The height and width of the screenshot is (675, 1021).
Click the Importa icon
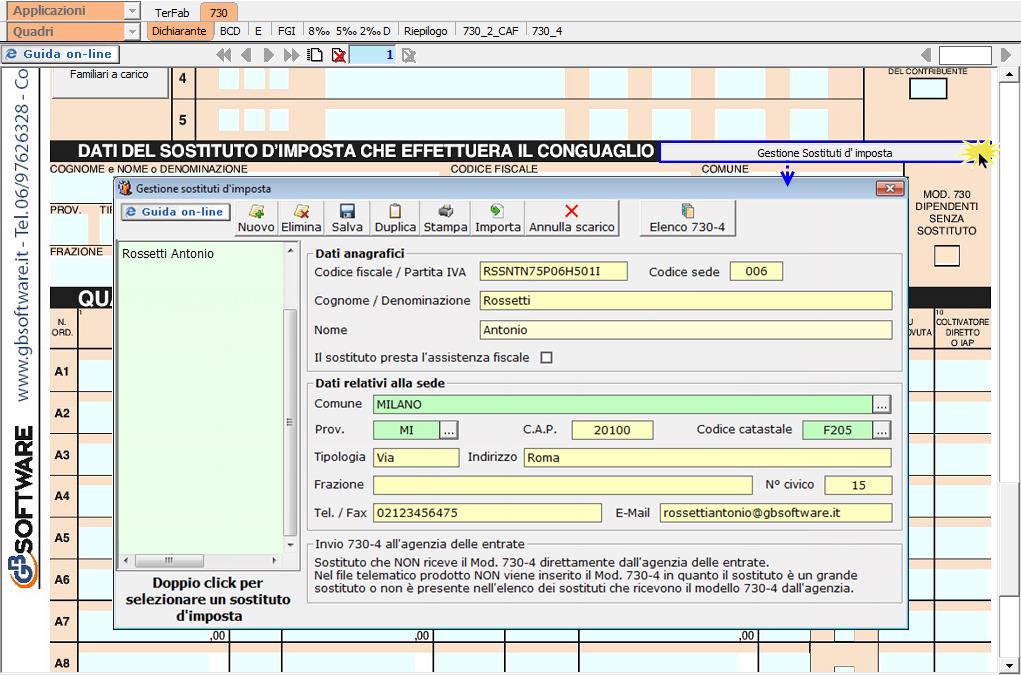click(497, 218)
